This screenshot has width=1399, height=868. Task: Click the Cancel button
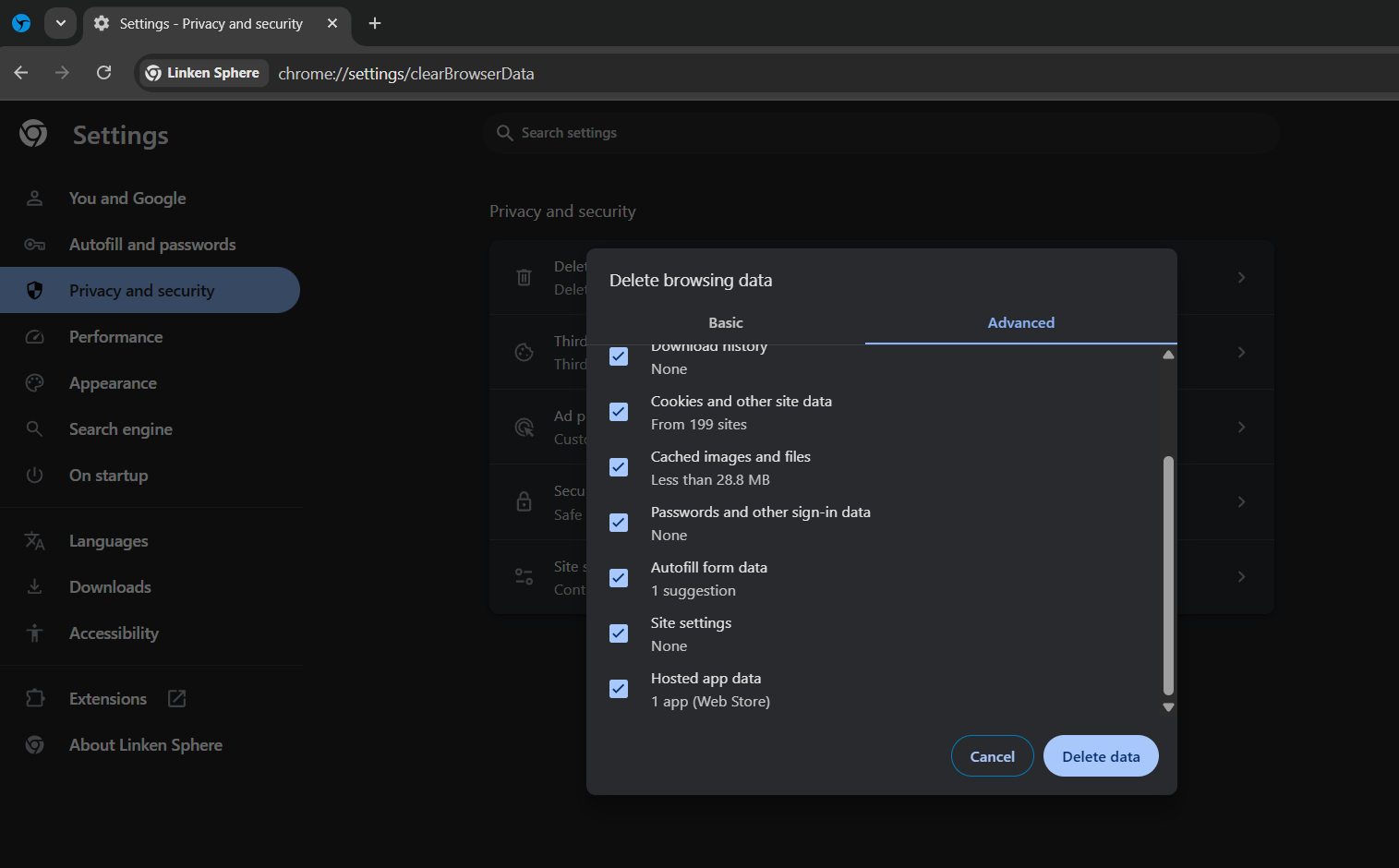pos(992,756)
